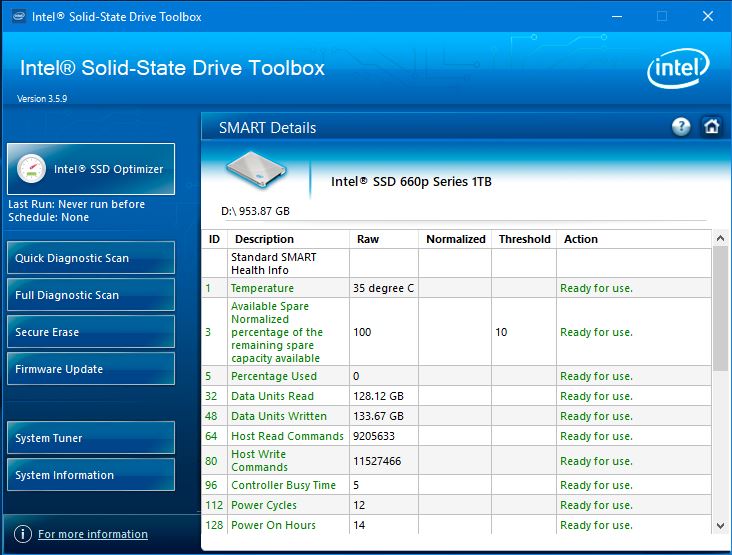Open Secure Erase
This screenshot has width=732, height=555.
pos(91,331)
